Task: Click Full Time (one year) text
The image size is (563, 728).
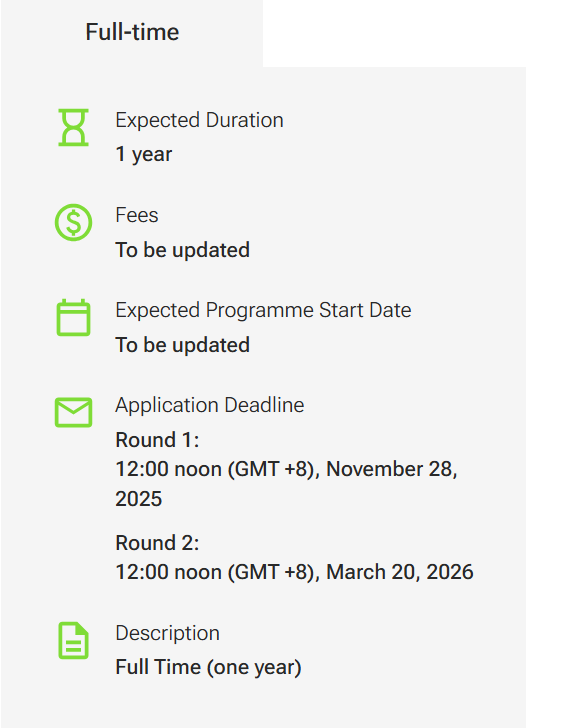Action: [x=208, y=668]
